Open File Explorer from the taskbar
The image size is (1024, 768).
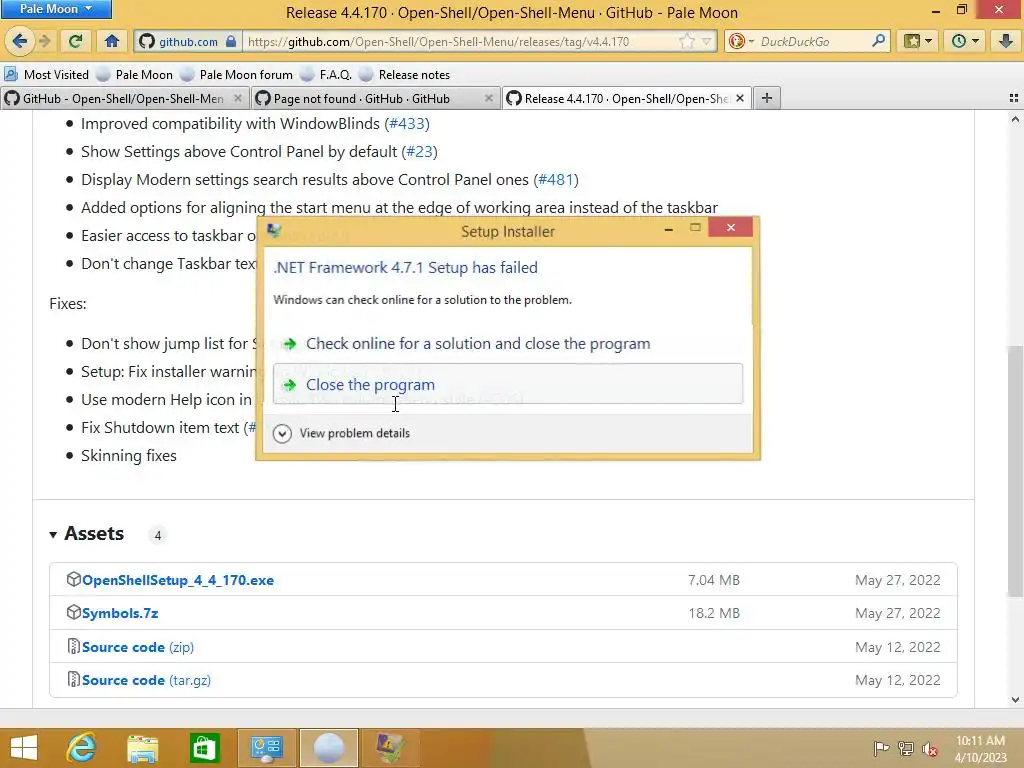coord(142,748)
